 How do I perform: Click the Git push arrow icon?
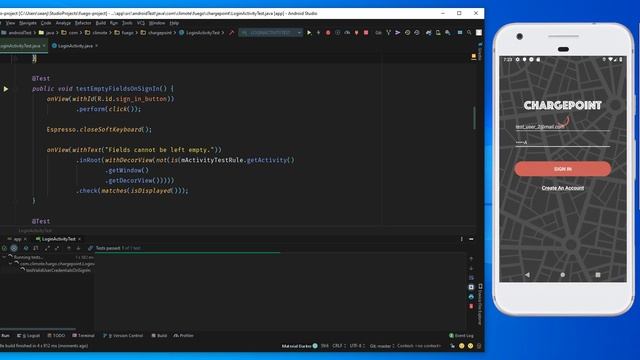pyautogui.click(x=398, y=33)
